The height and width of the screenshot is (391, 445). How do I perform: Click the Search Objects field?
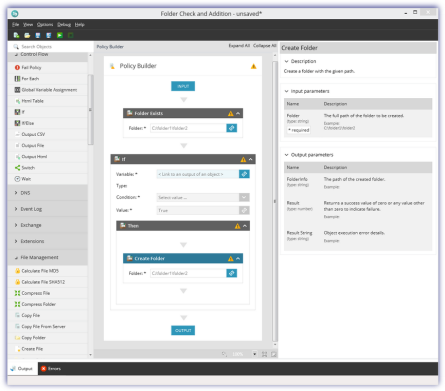point(50,47)
